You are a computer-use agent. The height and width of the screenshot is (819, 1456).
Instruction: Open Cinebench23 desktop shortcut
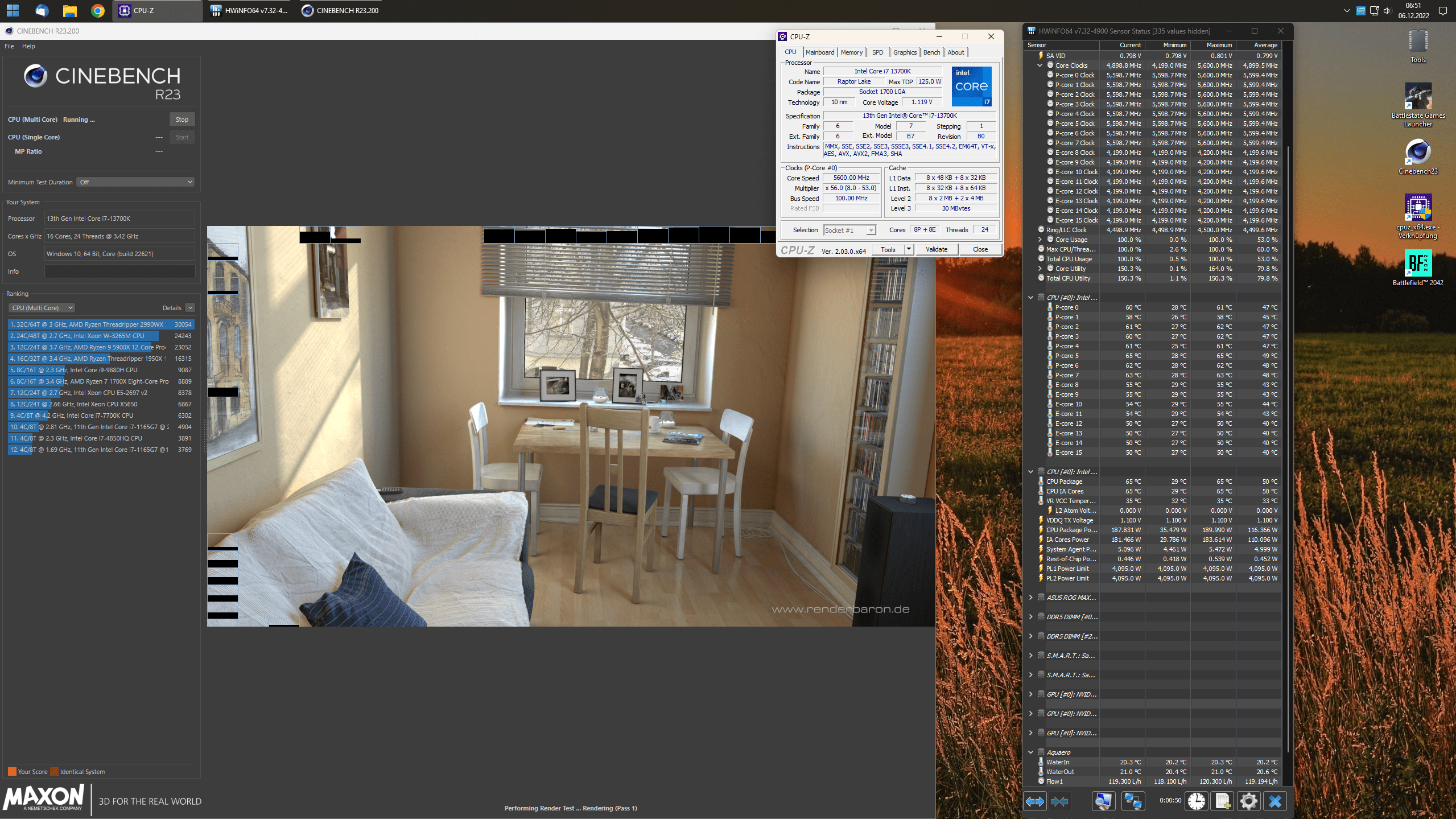point(1418,157)
